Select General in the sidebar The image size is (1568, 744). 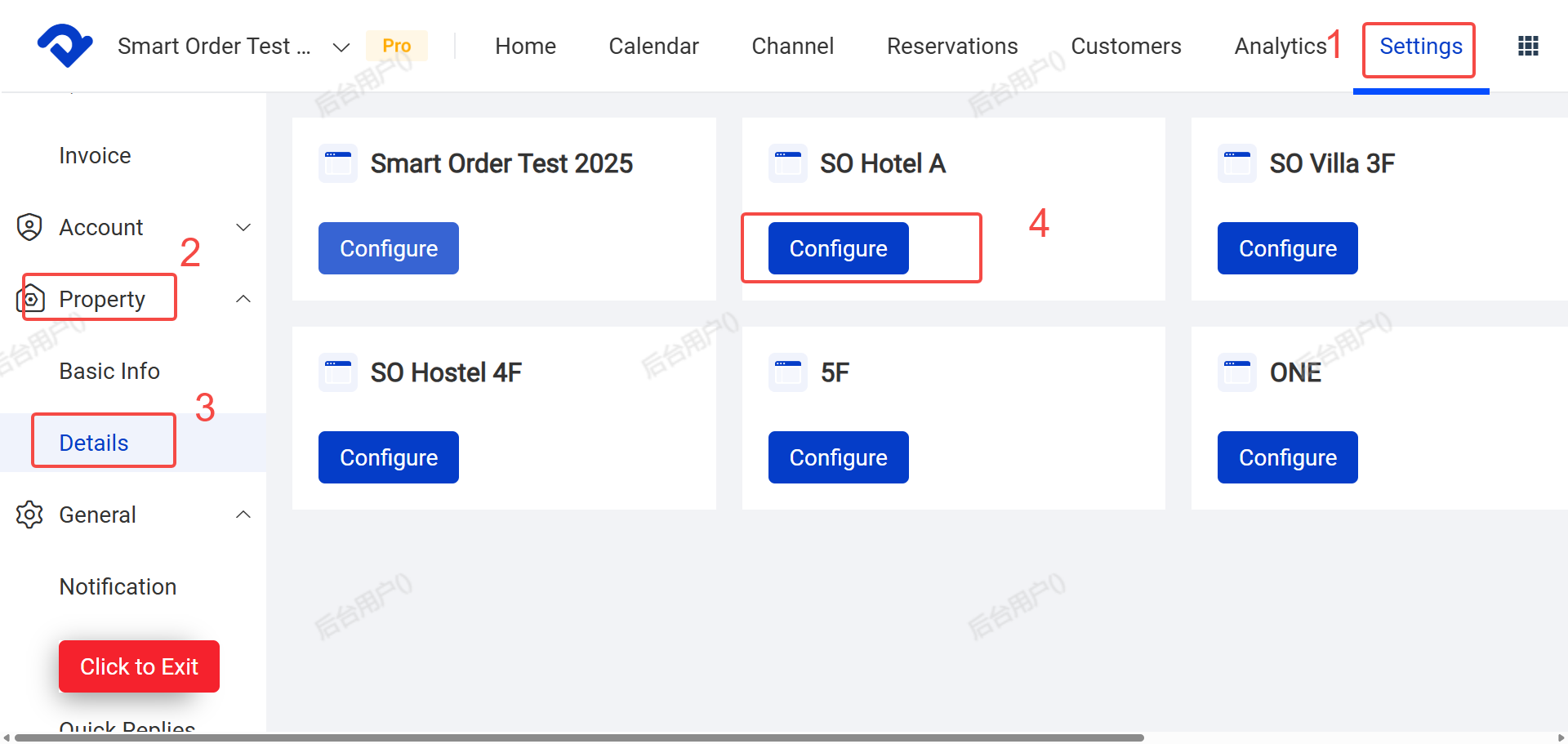pyautogui.click(x=97, y=515)
